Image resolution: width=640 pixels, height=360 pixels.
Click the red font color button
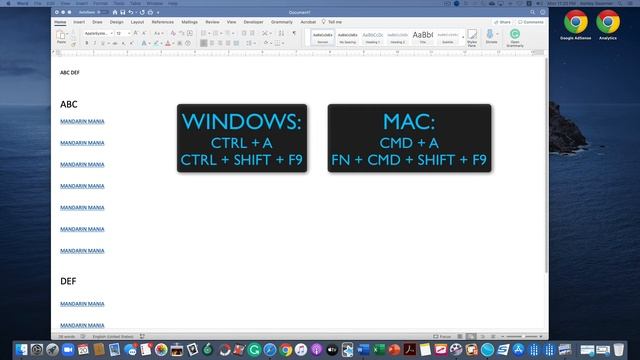click(x=168, y=43)
